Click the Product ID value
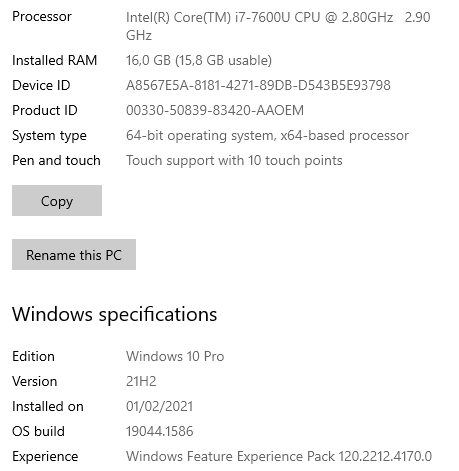This screenshot has height=471, width=459. pos(215,110)
